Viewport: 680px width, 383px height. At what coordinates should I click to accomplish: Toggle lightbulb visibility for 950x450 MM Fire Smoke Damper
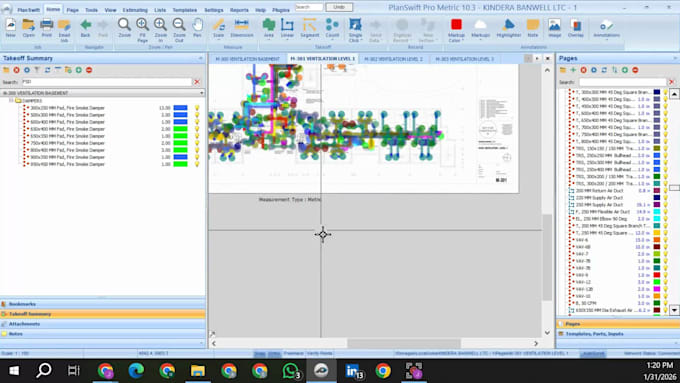(x=197, y=164)
